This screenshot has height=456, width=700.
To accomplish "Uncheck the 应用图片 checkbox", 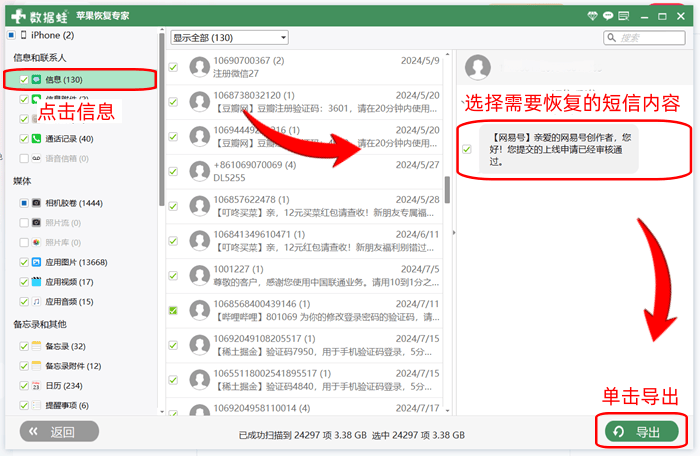I will pos(23,262).
